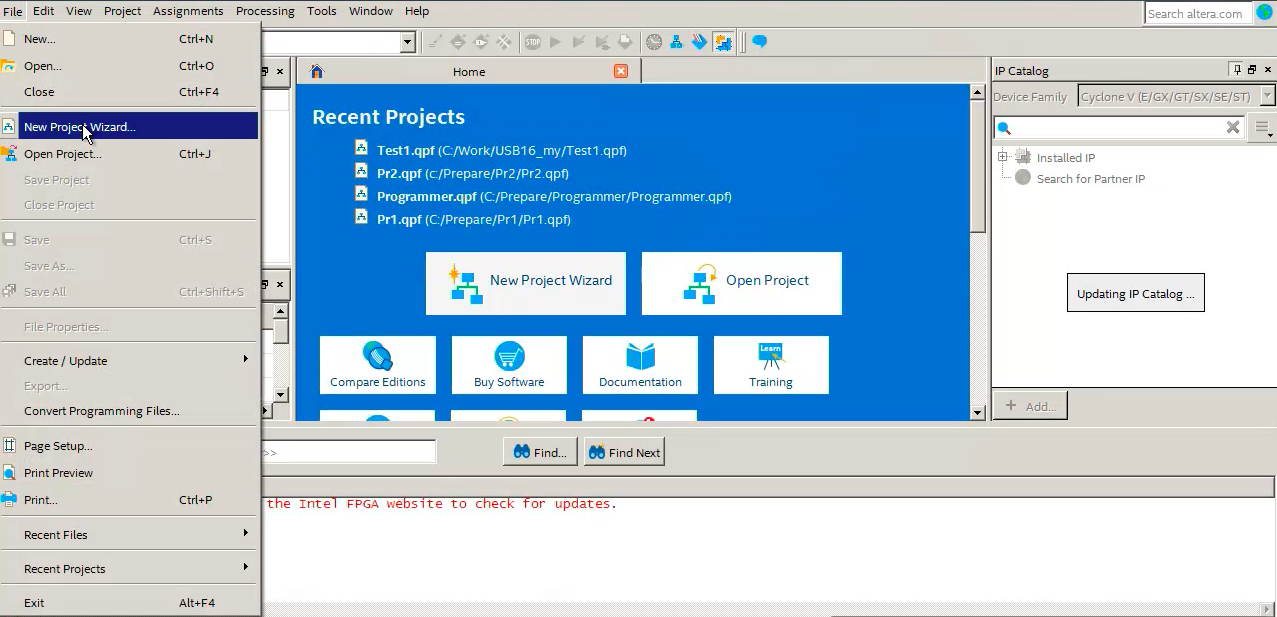The width and height of the screenshot is (1277, 617).
Task: Open the Training tile
Action: [771, 365]
